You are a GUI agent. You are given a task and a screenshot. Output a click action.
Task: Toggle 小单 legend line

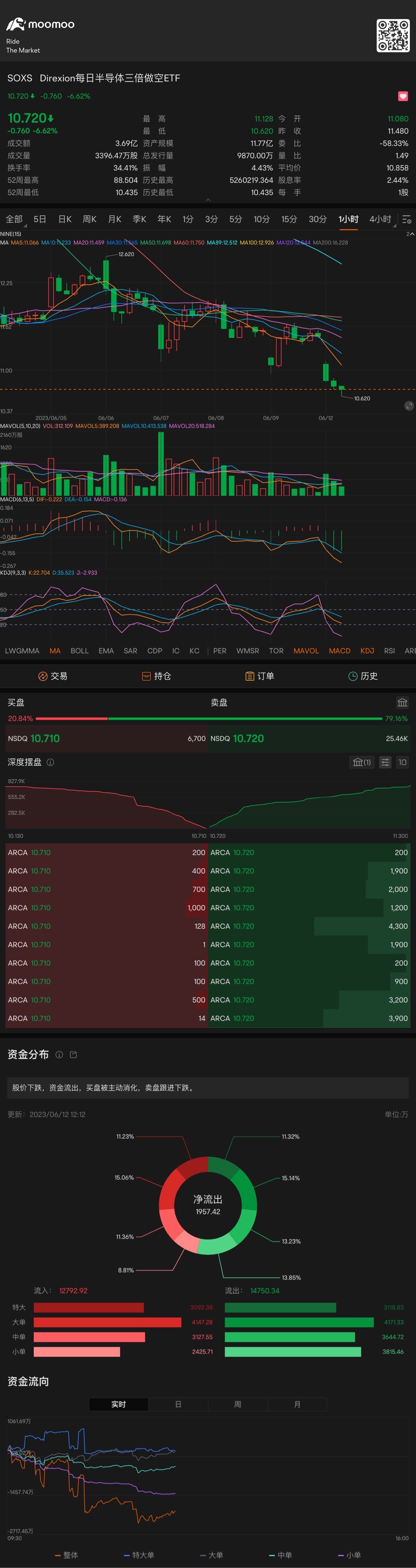(349, 1555)
